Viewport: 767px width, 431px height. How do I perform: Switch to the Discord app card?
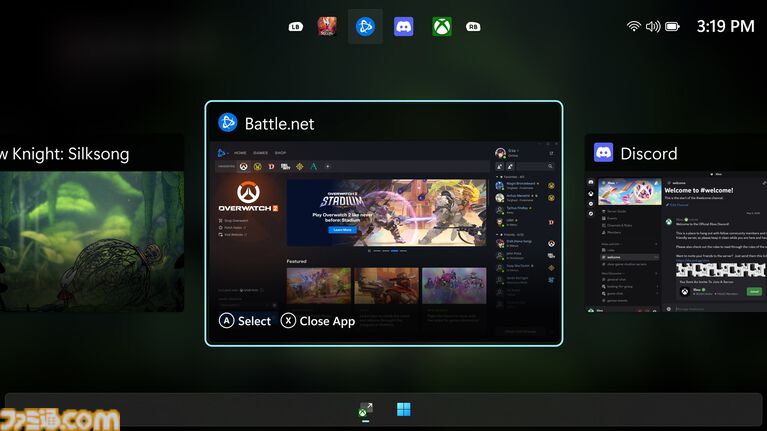pos(676,223)
